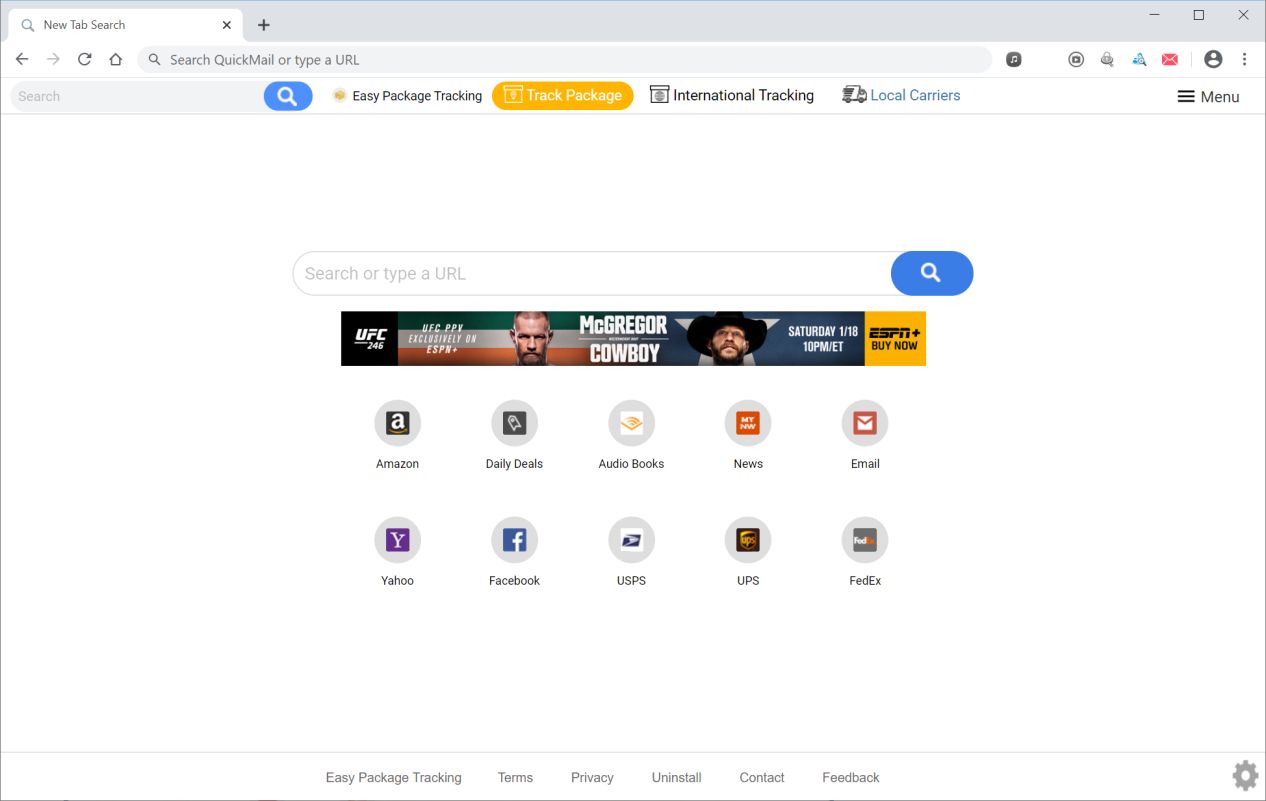Image resolution: width=1266 pixels, height=801 pixels.
Task: Open the USPS shortcut icon
Action: [x=631, y=541]
